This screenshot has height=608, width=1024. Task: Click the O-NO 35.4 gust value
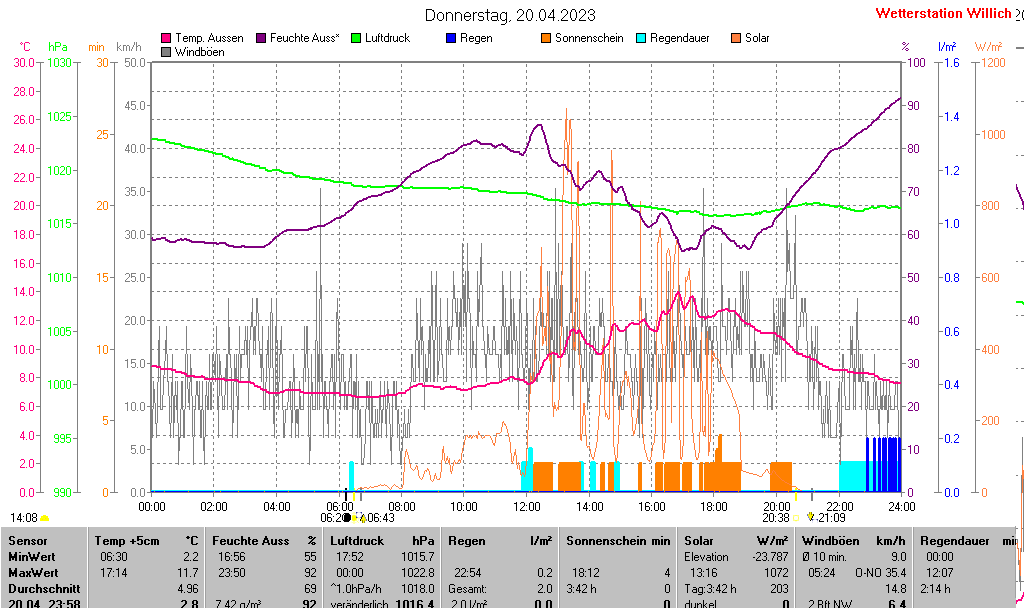click(881, 573)
